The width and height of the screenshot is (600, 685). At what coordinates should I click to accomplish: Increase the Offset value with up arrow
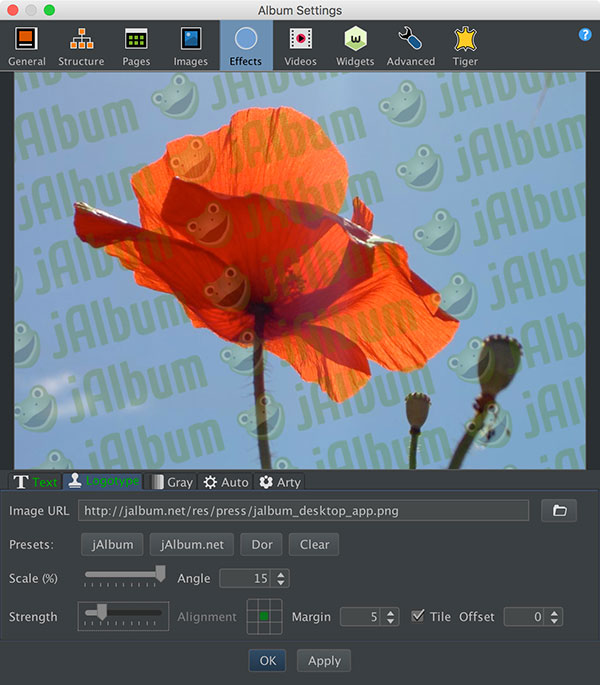554,612
